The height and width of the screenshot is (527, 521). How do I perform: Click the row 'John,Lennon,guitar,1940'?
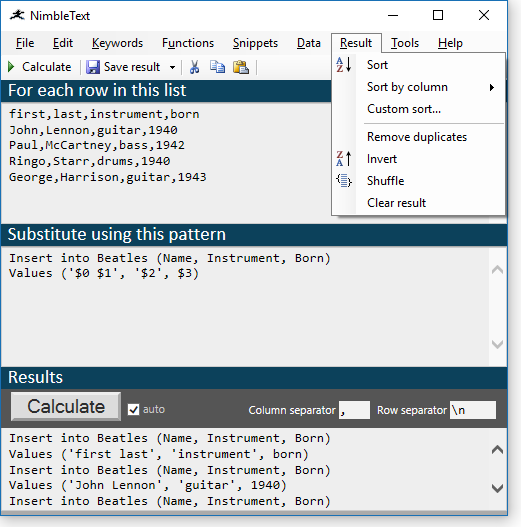(93, 130)
